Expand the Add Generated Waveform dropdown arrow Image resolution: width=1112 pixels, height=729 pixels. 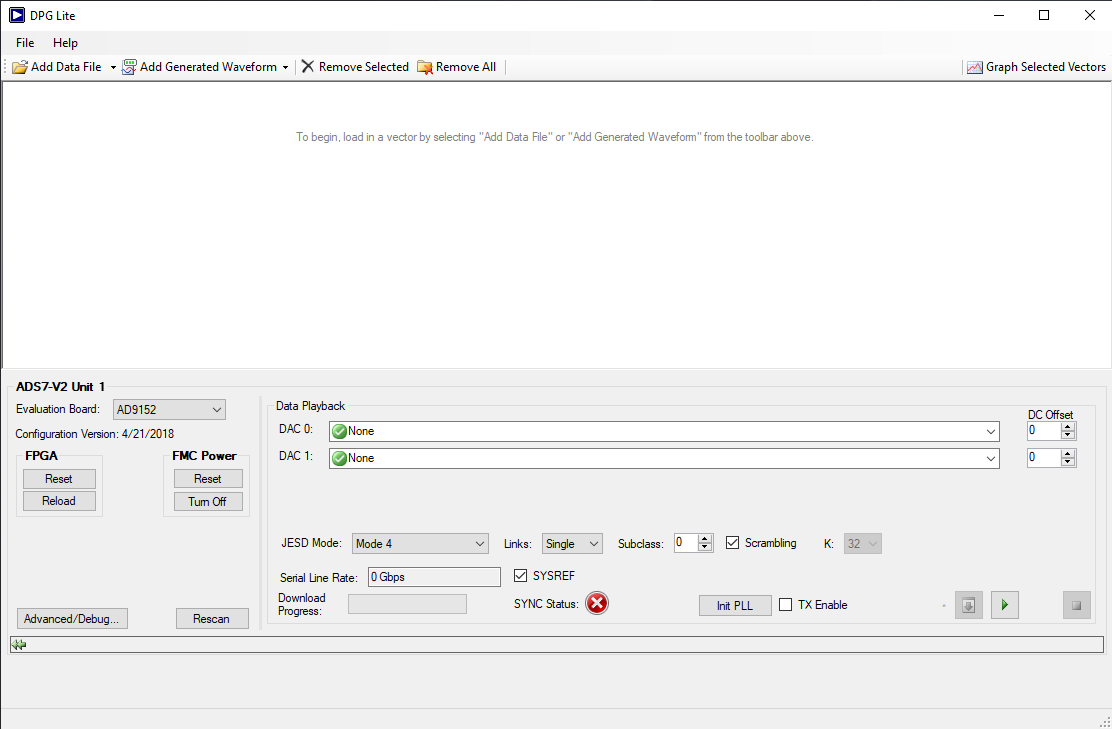click(x=285, y=67)
